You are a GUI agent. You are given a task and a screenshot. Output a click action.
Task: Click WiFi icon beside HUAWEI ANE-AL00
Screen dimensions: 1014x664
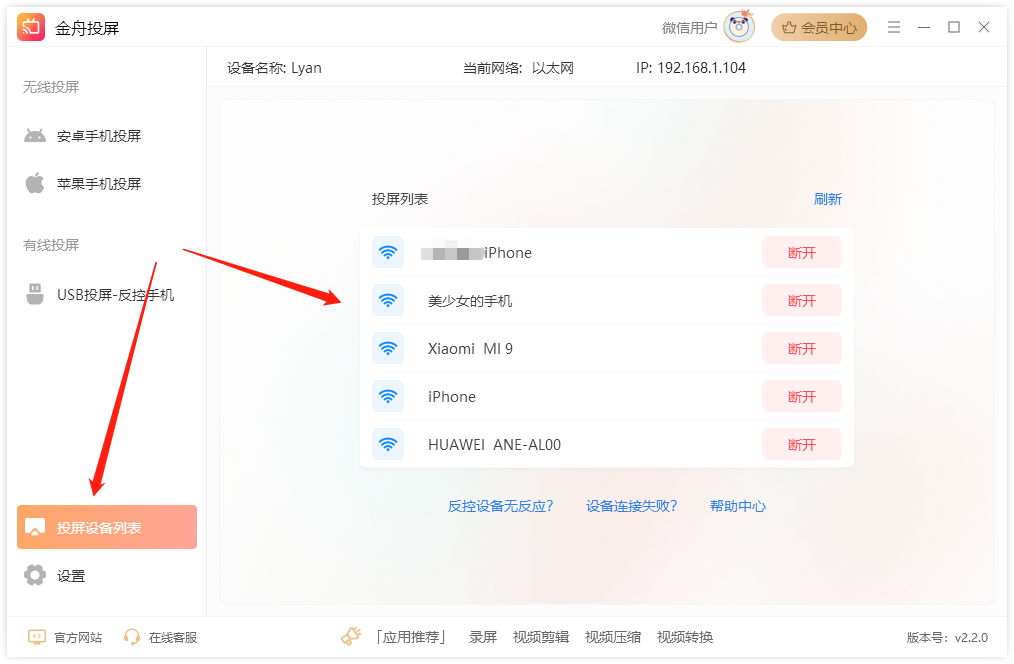pyautogui.click(x=388, y=444)
